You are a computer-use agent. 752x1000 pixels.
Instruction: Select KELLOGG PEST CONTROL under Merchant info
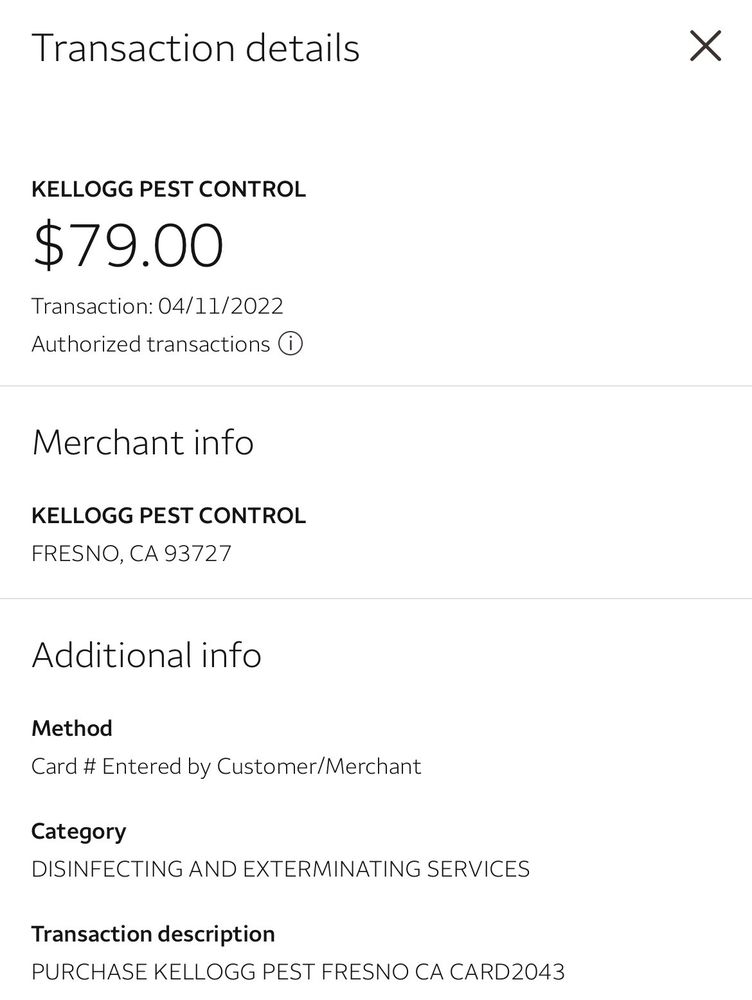(x=168, y=516)
